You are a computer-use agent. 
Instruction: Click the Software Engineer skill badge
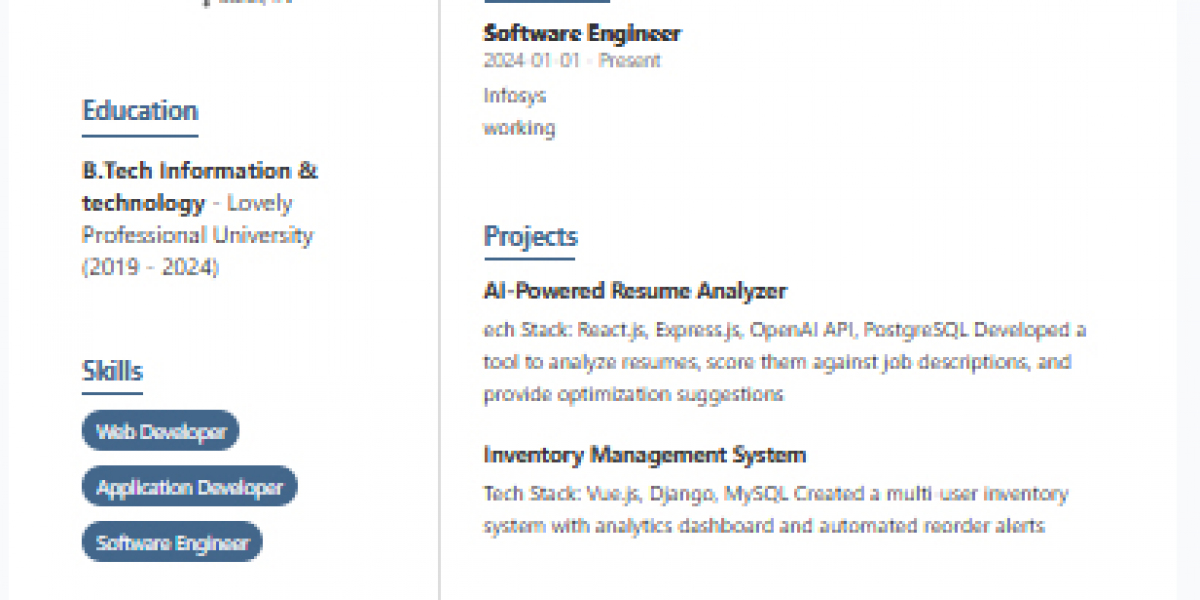pyautogui.click(x=172, y=543)
